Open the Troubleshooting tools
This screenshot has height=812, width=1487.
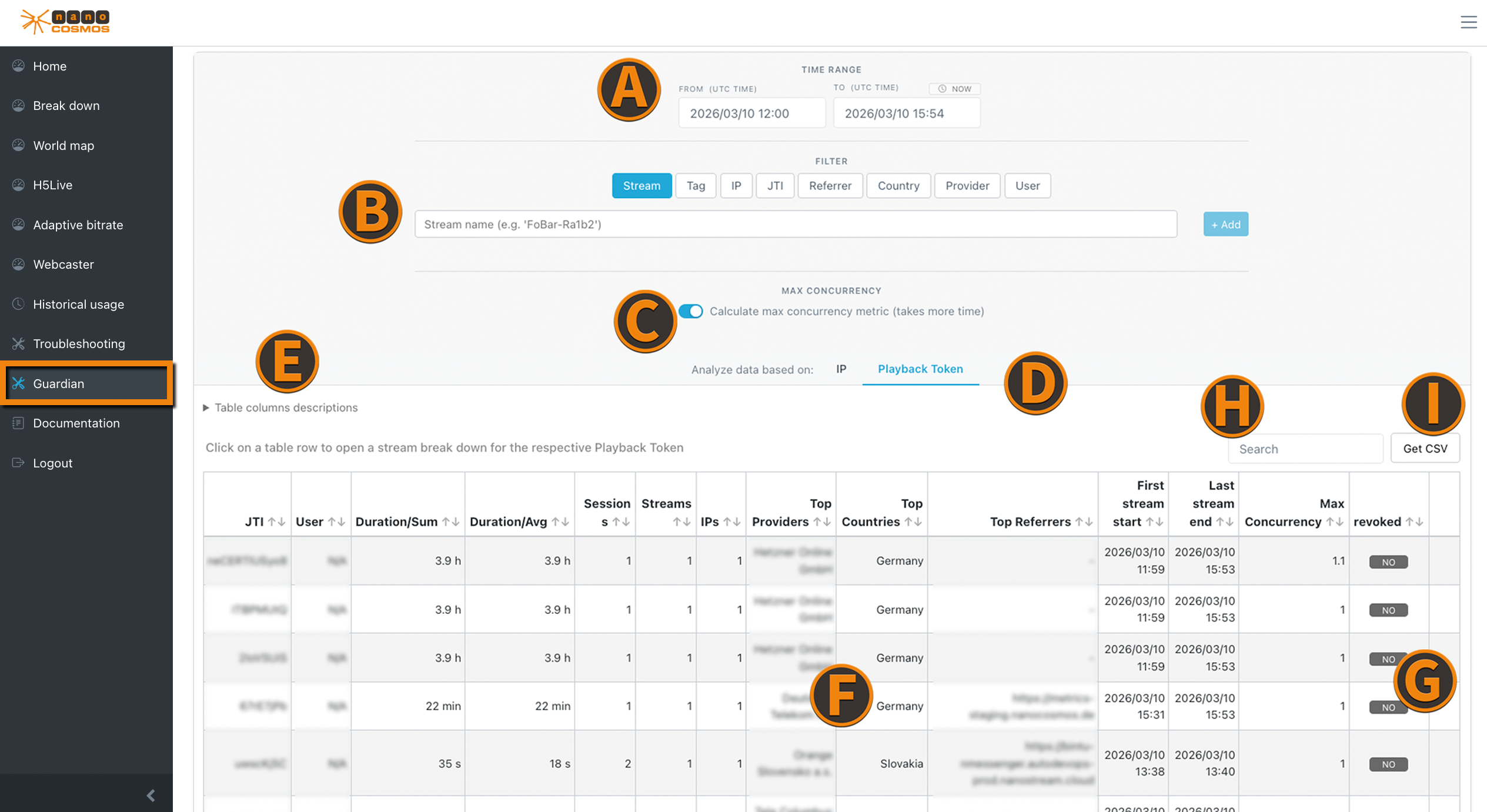point(79,343)
